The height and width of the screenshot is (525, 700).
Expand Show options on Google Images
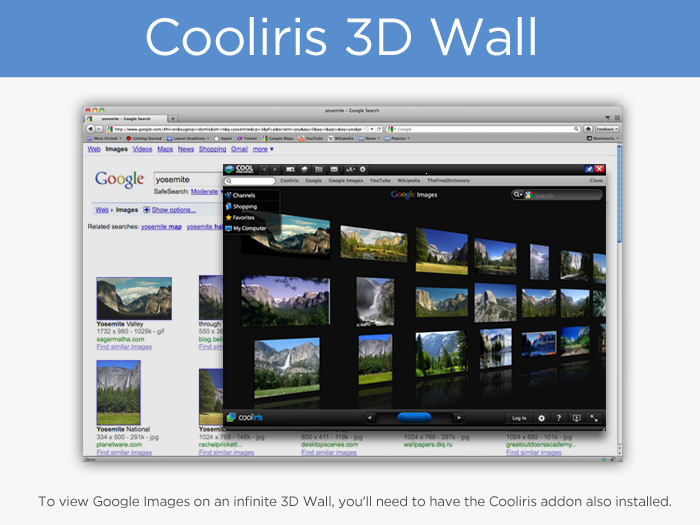pyautogui.click(x=173, y=210)
